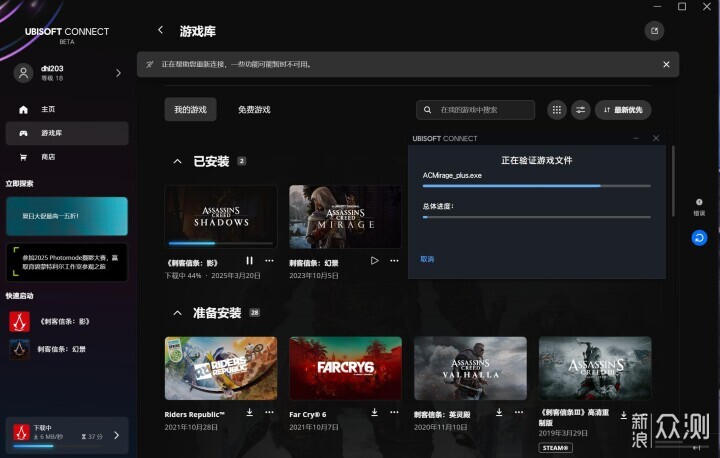Screen dimensions: 720x458
Task: Open the Assassin's Creed Valhalla cover thumbnail
Action: [470, 368]
